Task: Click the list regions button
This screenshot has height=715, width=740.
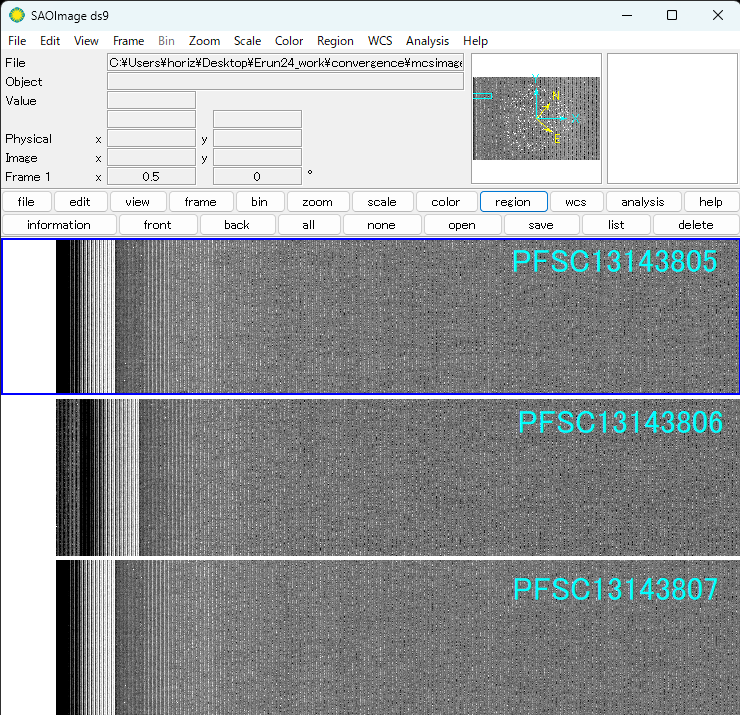Action: click(615, 225)
